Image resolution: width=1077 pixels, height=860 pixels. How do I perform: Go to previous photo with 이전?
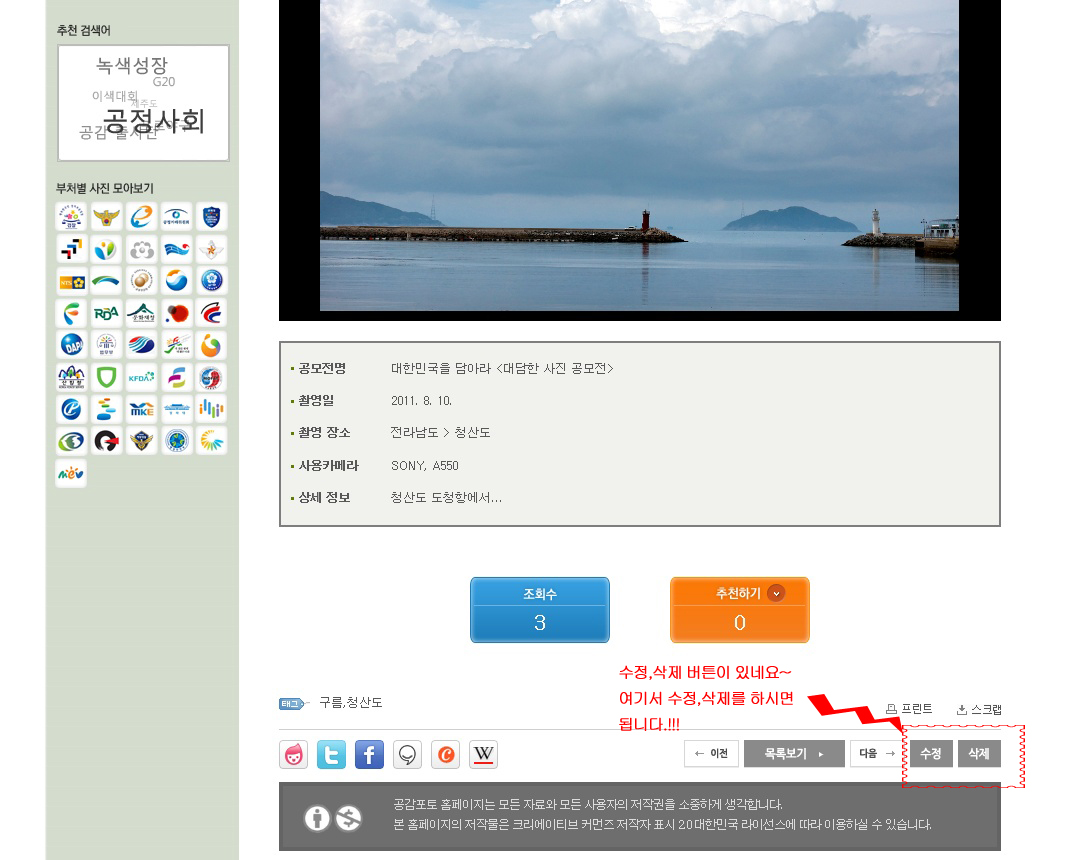[711, 753]
